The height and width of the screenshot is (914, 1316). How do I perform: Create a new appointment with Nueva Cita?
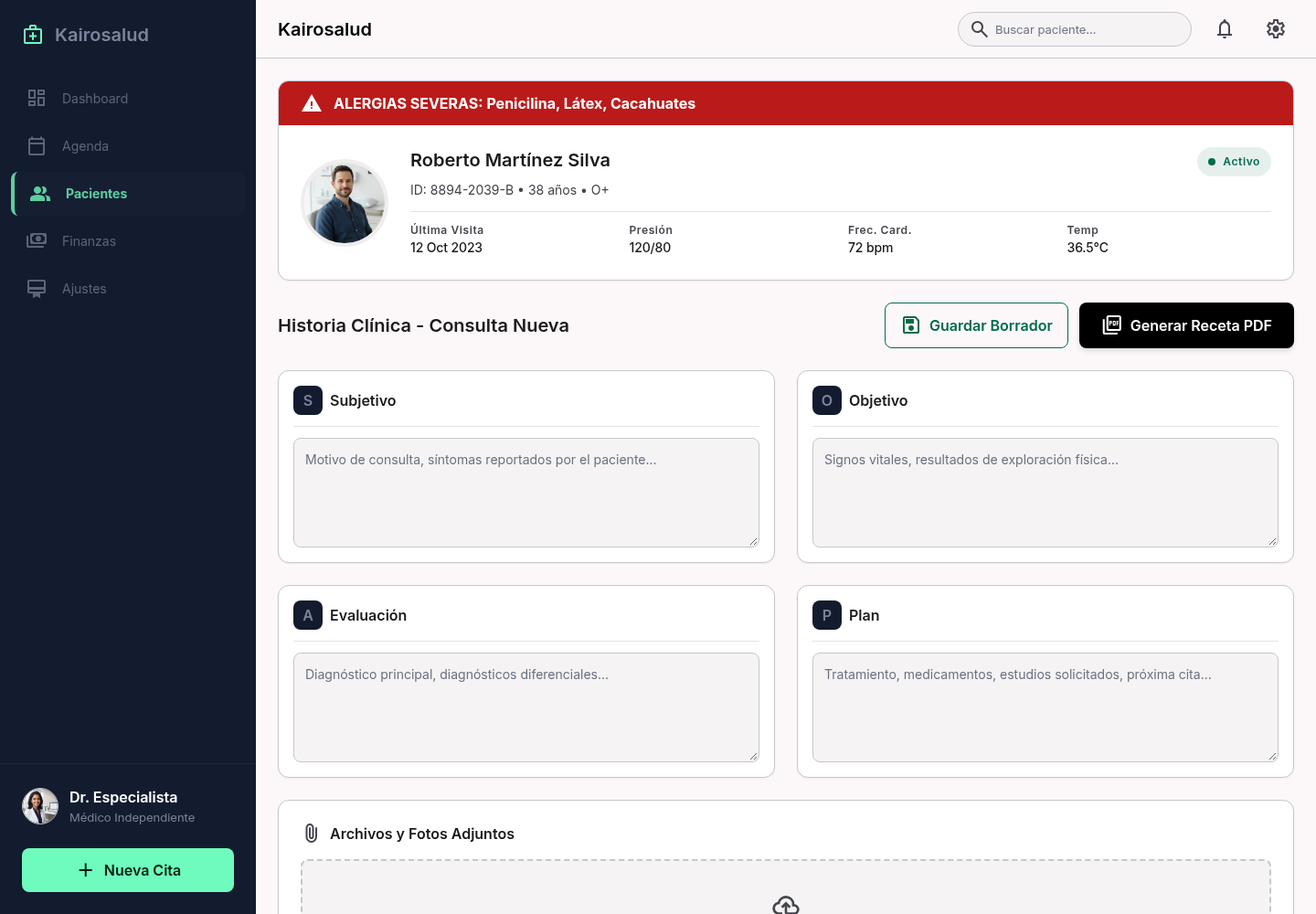tap(128, 870)
